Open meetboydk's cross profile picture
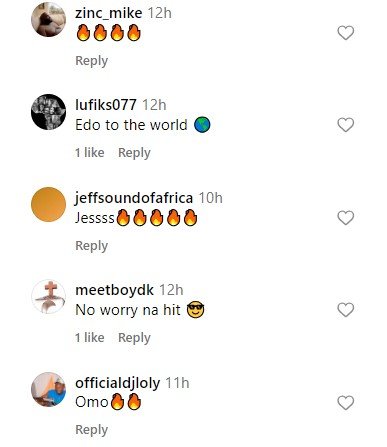 pos(48,297)
